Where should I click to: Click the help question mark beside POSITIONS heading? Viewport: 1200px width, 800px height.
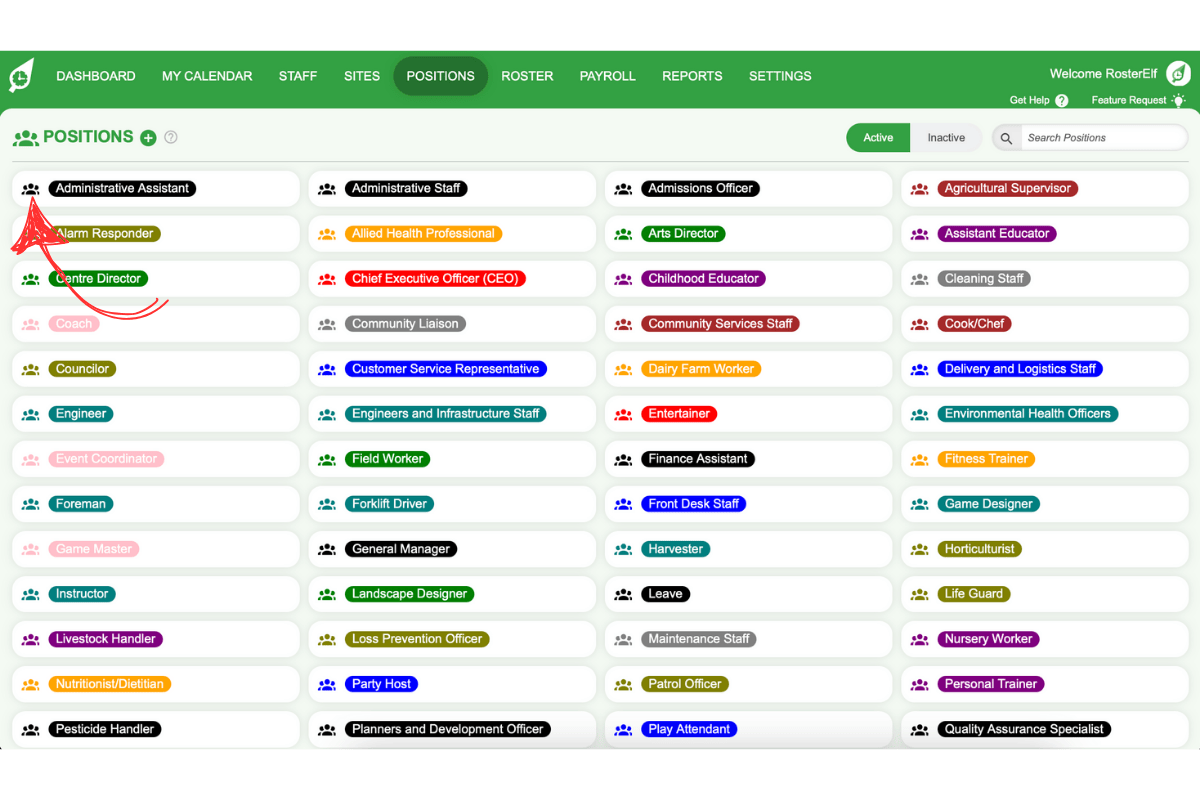[x=170, y=137]
